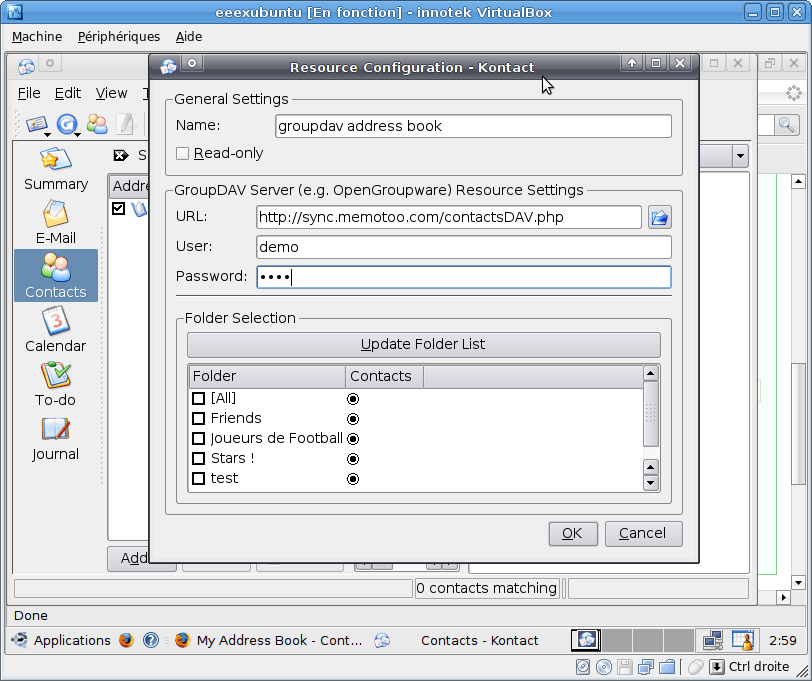Open Calendar in Kontact sidebar
The height and width of the screenshot is (681, 812).
[55, 330]
